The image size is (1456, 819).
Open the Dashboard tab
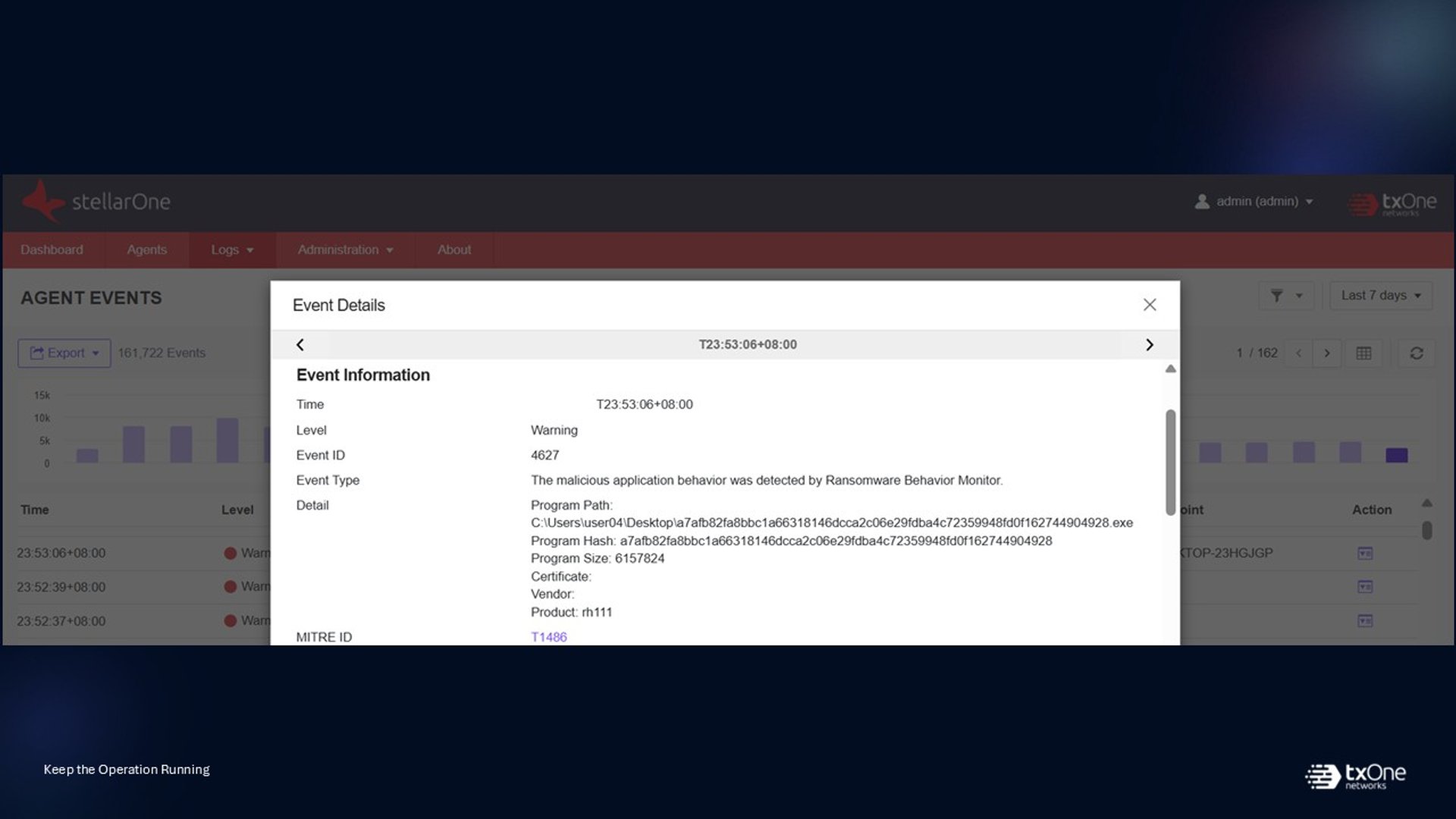pyautogui.click(x=52, y=249)
